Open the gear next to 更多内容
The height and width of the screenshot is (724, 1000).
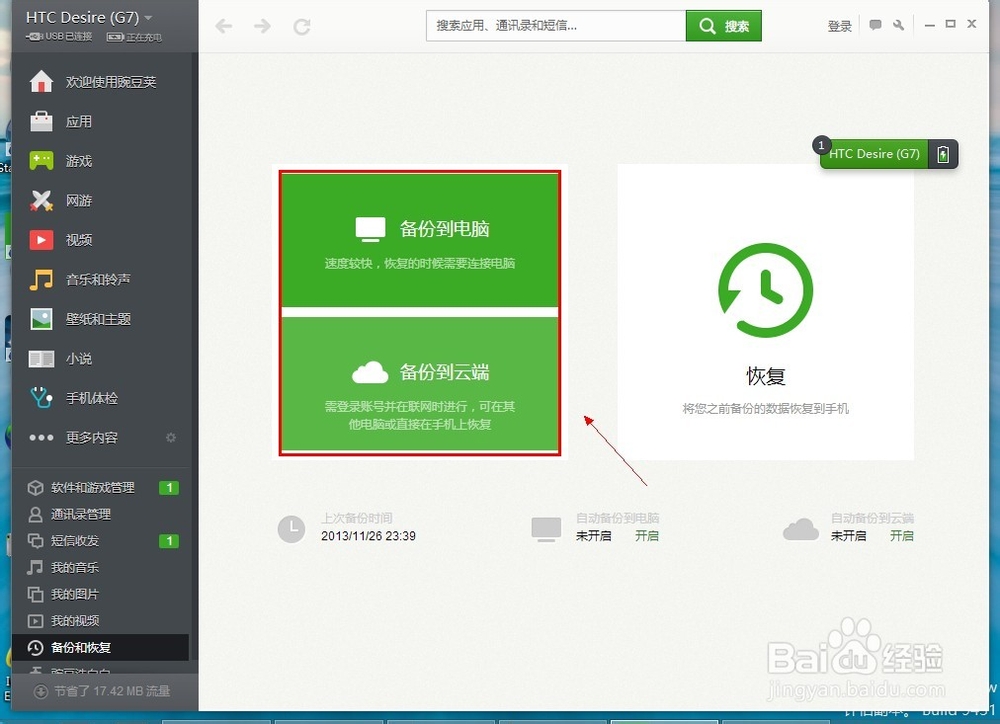pos(170,437)
